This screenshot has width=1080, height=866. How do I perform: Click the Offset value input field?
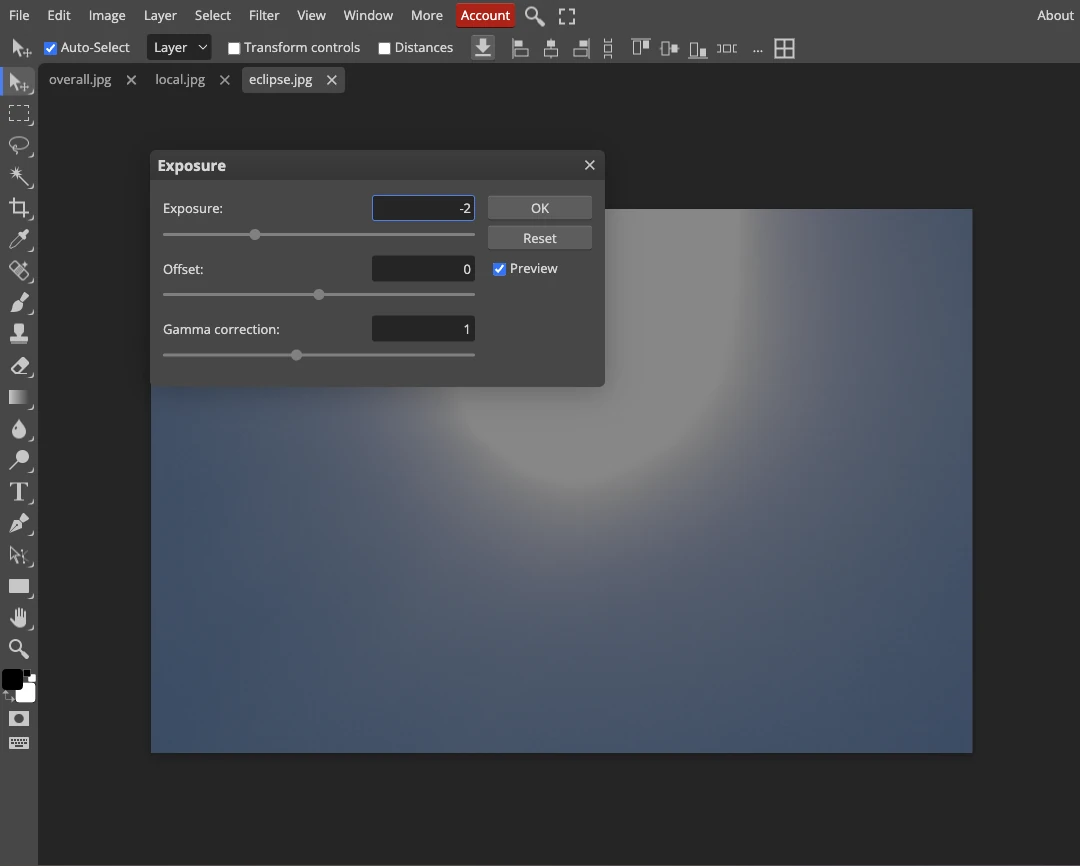point(423,269)
